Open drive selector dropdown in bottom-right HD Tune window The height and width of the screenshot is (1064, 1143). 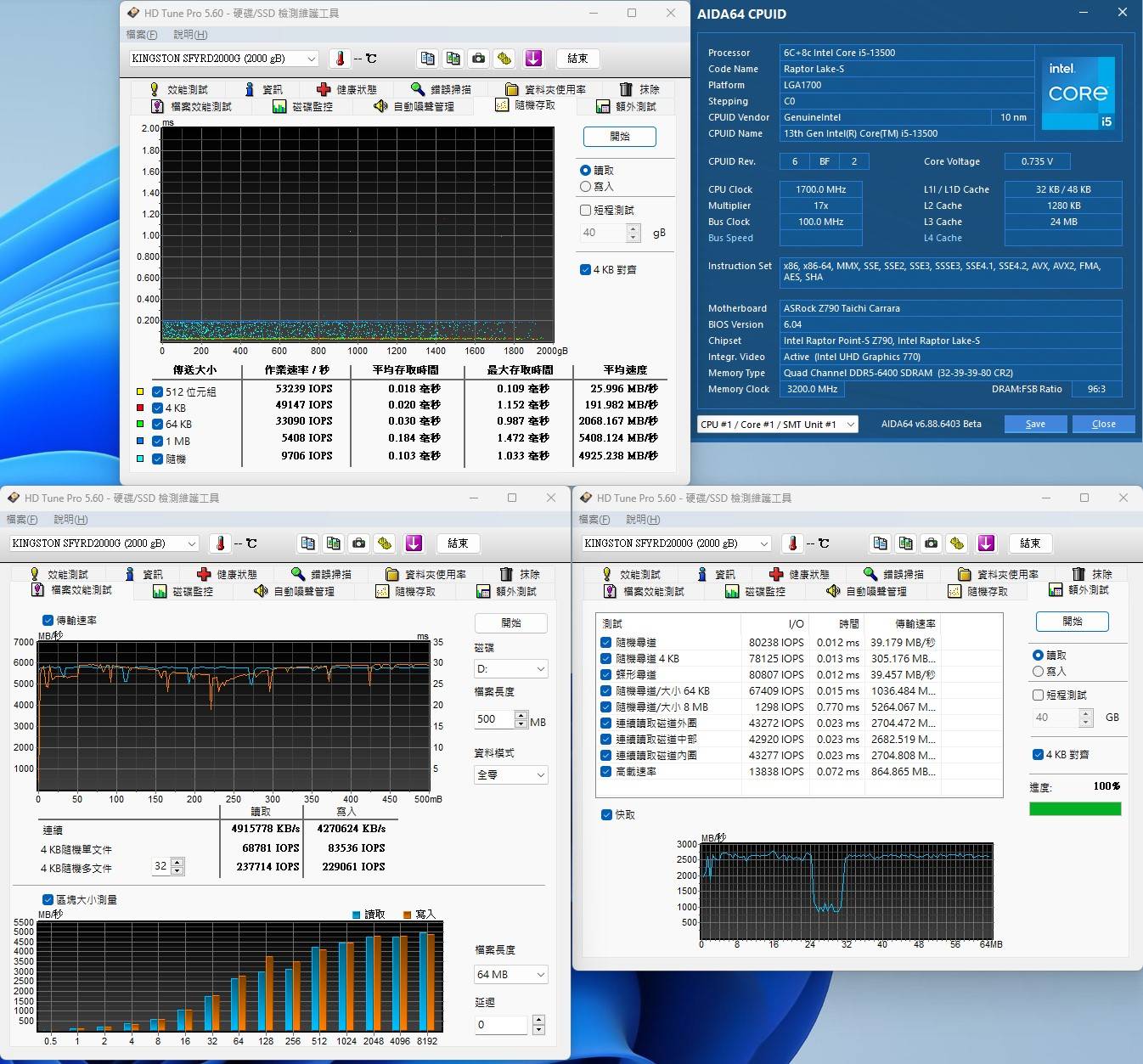677,543
